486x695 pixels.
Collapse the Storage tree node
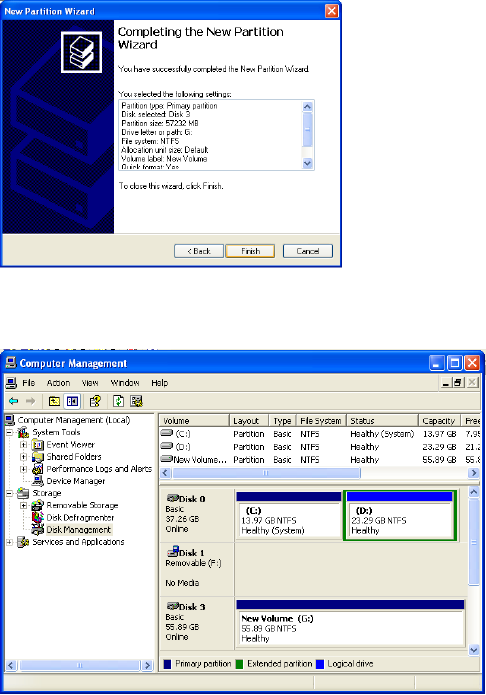[9, 493]
